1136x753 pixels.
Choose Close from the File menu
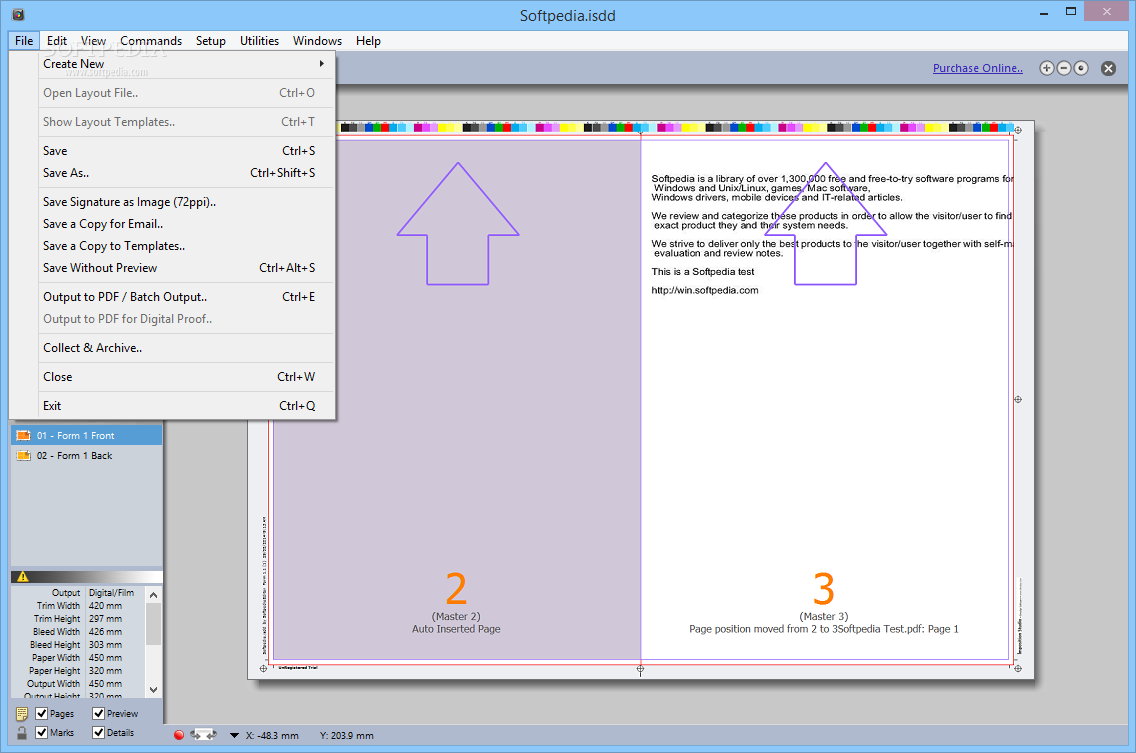pos(172,377)
